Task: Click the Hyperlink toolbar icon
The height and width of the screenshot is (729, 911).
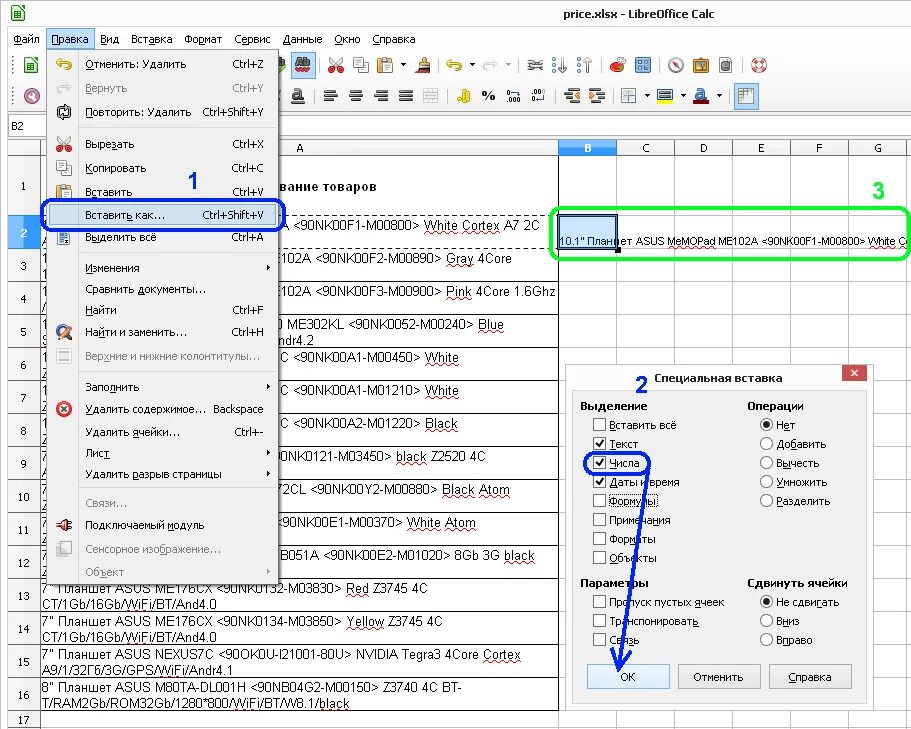Action: tap(535, 65)
